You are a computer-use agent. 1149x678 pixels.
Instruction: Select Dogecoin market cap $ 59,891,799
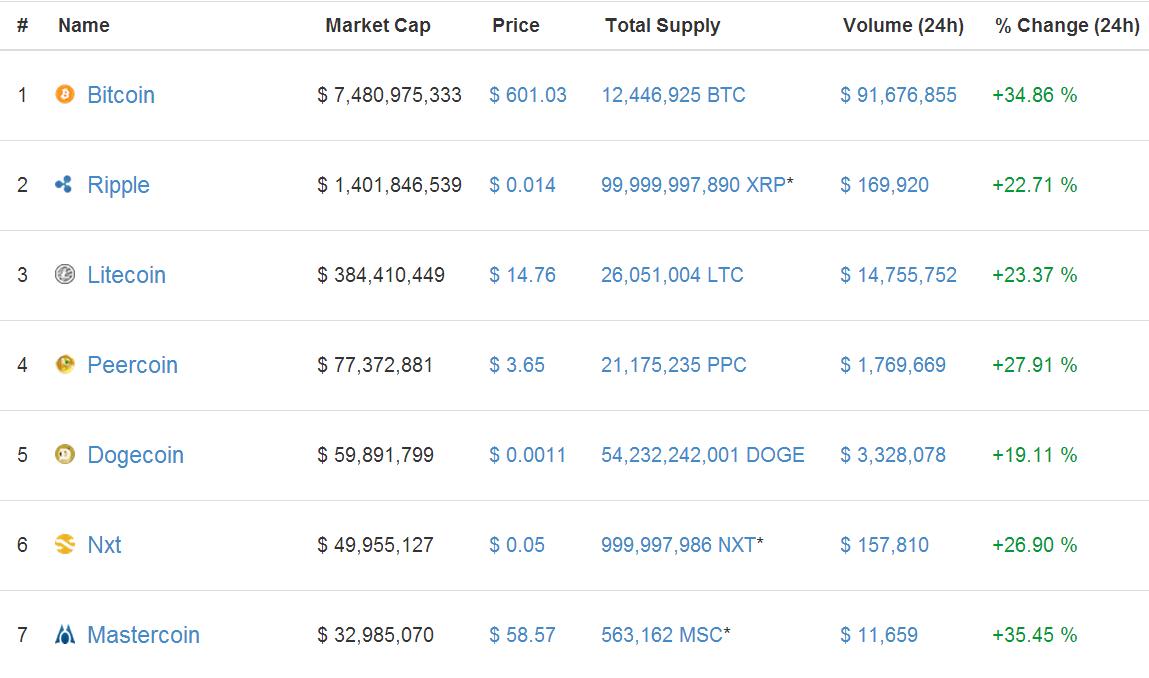click(x=375, y=455)
